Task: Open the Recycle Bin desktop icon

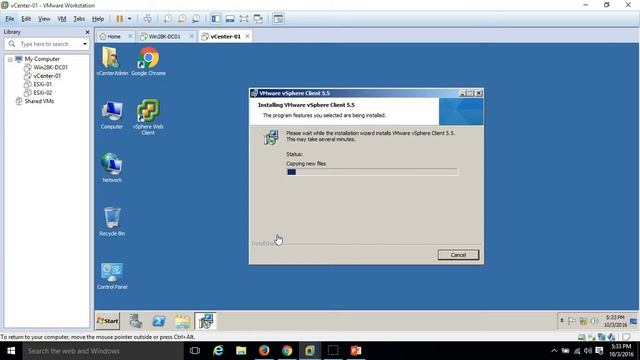Action: pyautogui.click(x=112, y=222)
